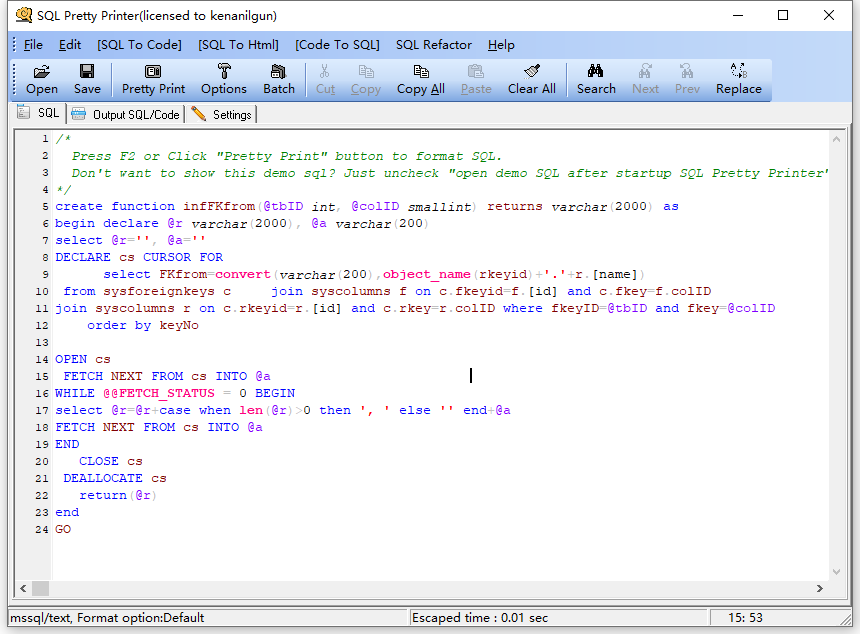Click the horizontal scrollbar left arrow
This screenshot has width=860, height=634.
23,588
